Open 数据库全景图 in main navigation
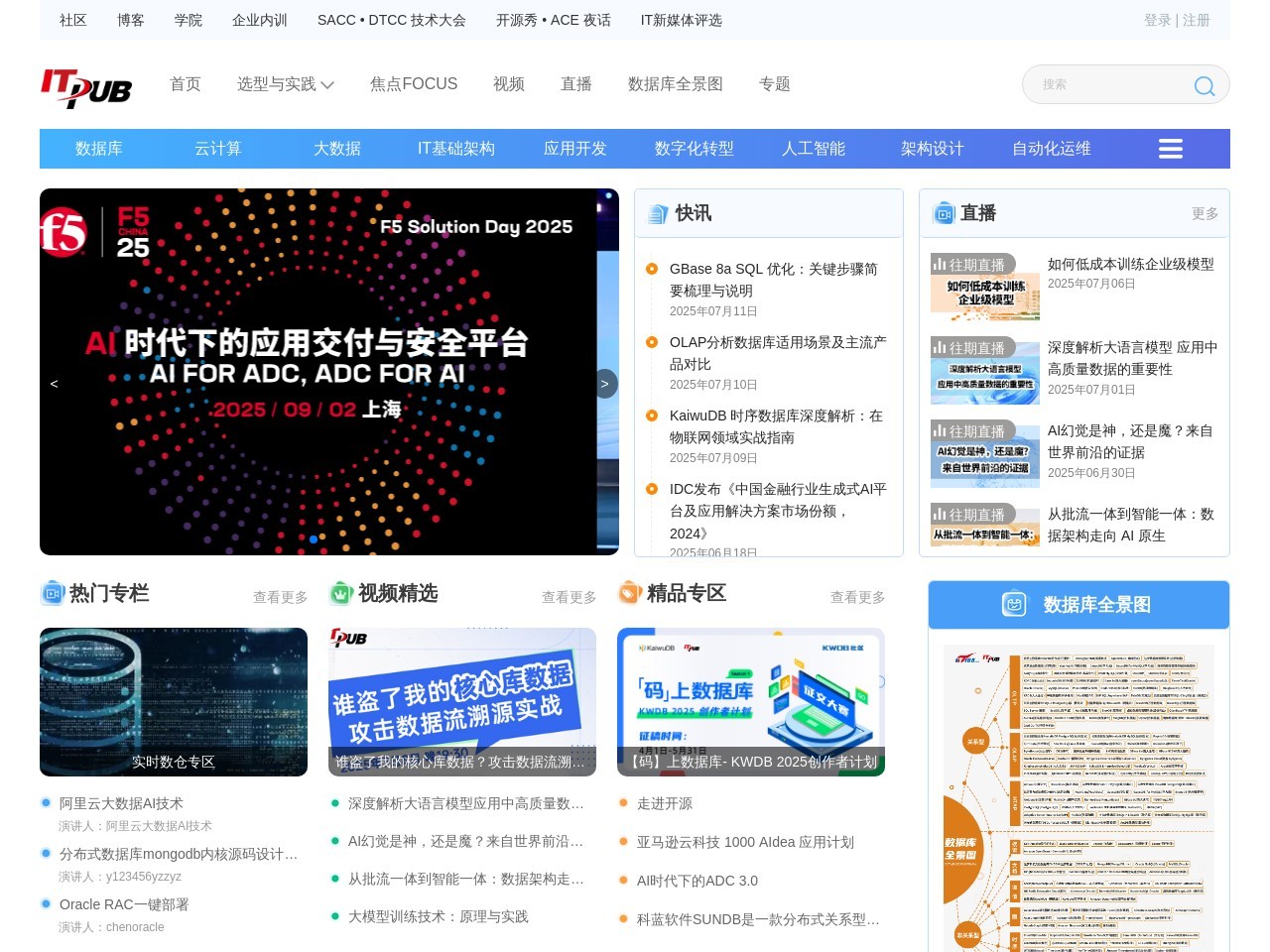Viewport: 1270px width, 952px height. (676, 84)
